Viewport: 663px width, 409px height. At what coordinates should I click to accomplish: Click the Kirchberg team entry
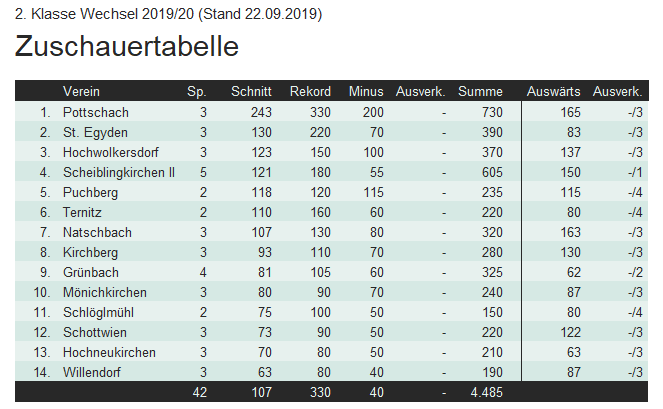90,253
